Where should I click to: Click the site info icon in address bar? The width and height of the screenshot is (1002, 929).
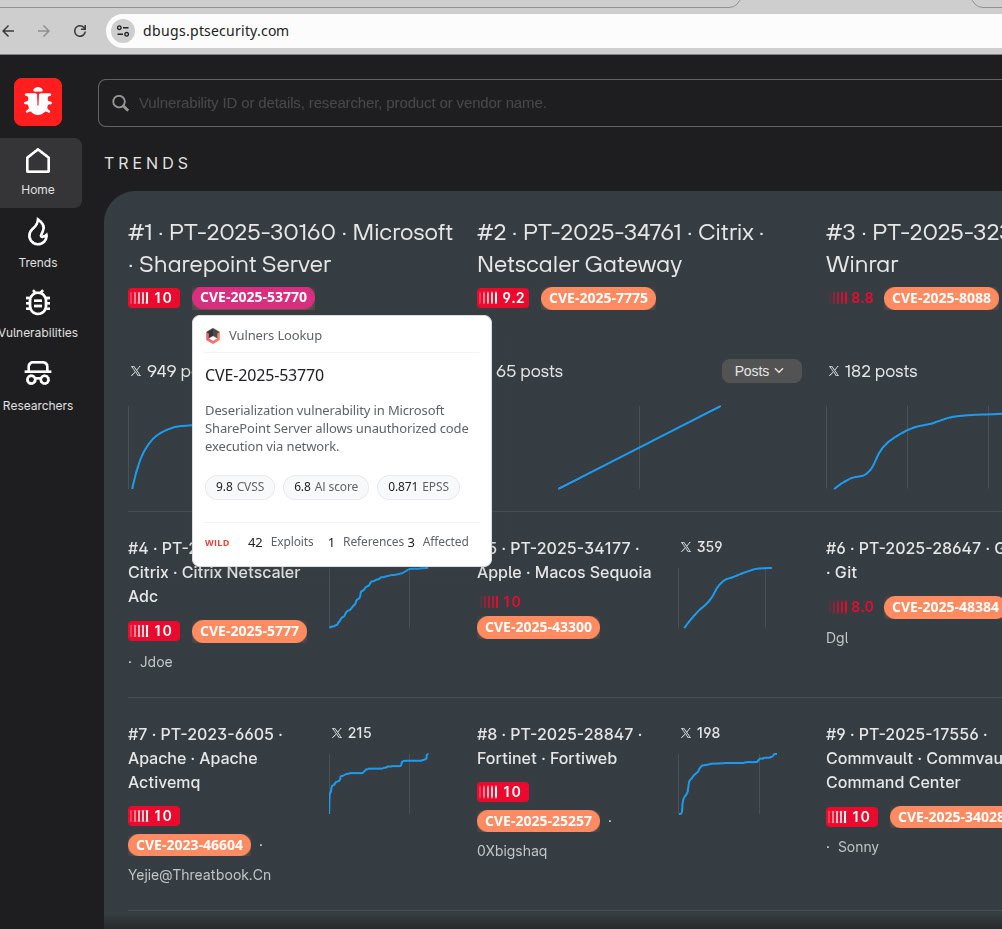coord(123,31)
